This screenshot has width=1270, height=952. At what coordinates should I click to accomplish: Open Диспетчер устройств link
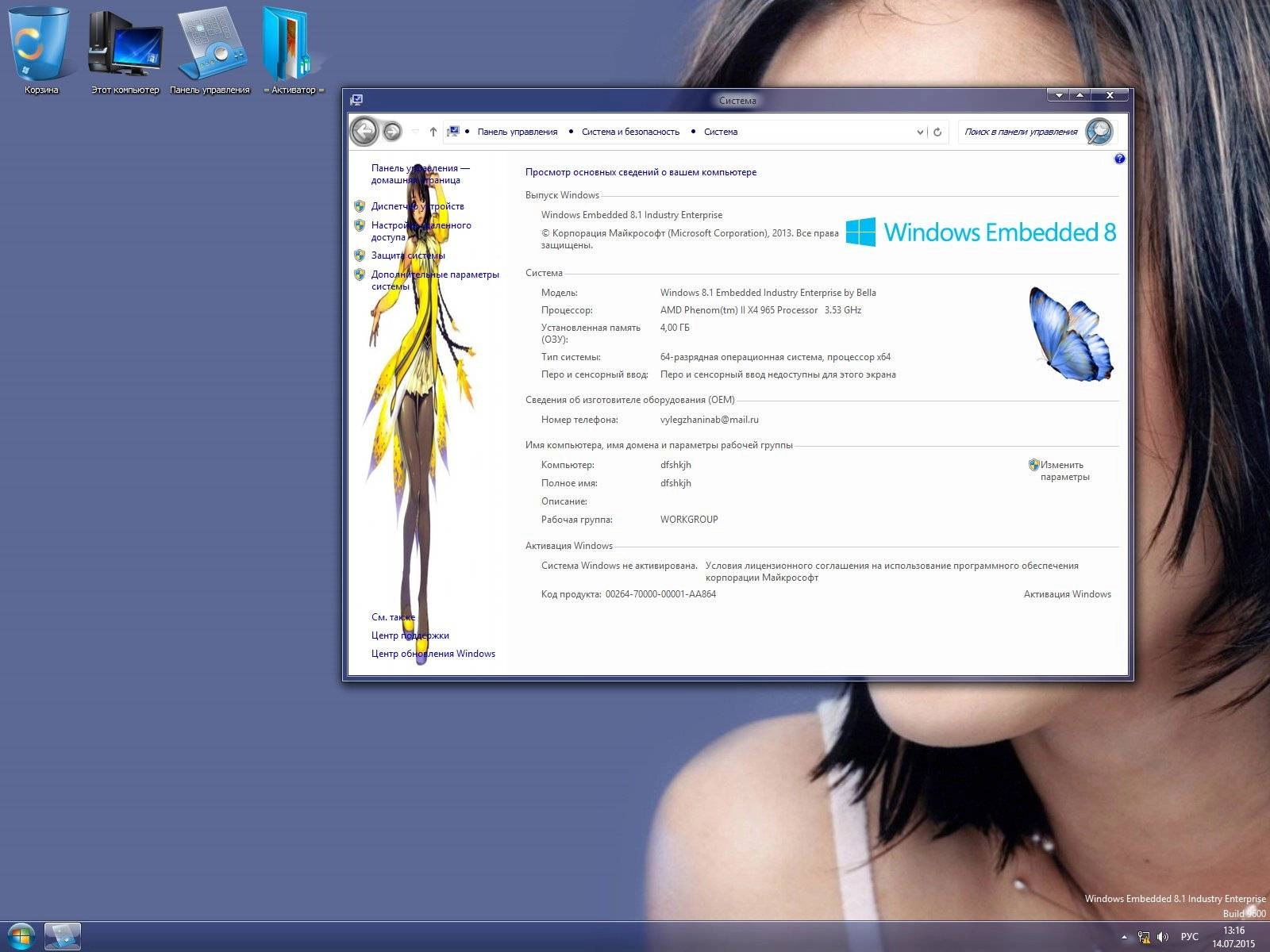pyautogui.click(x=418, y=206)
